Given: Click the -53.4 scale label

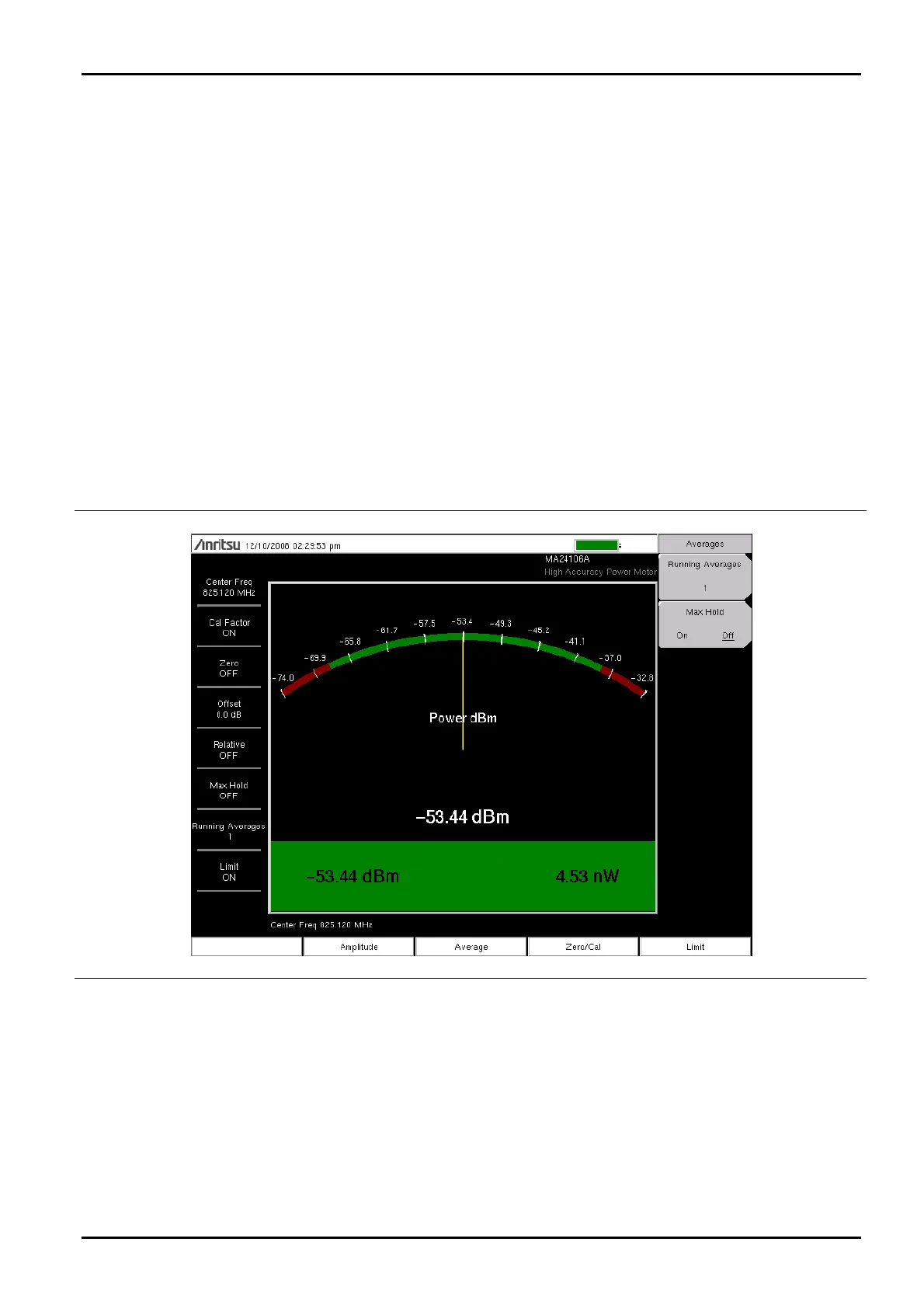Looking at the screenshot, I should pyautogui.click(x=462, y=621).
